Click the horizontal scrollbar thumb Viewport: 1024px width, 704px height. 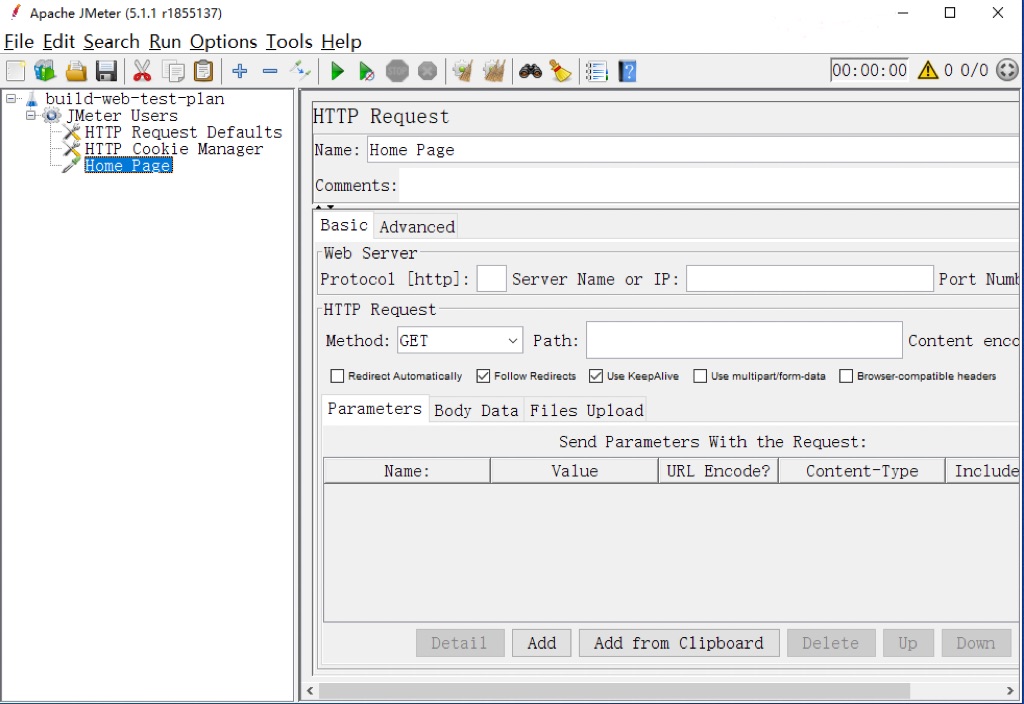[614, 690]
